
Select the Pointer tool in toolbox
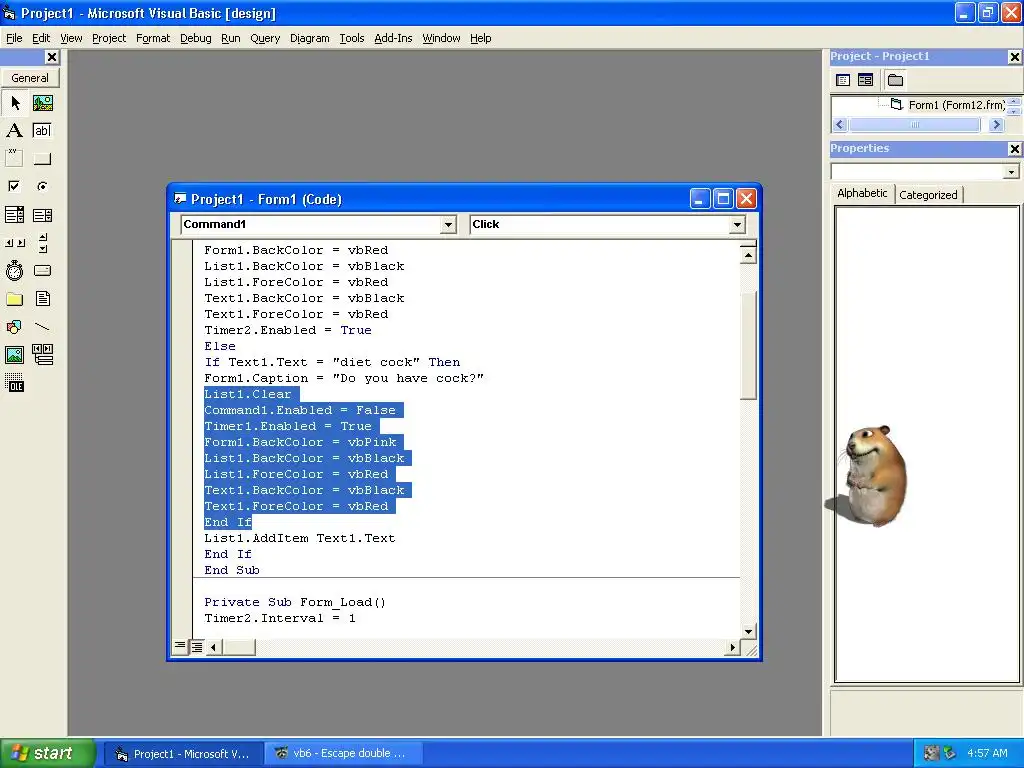point(15,103)
